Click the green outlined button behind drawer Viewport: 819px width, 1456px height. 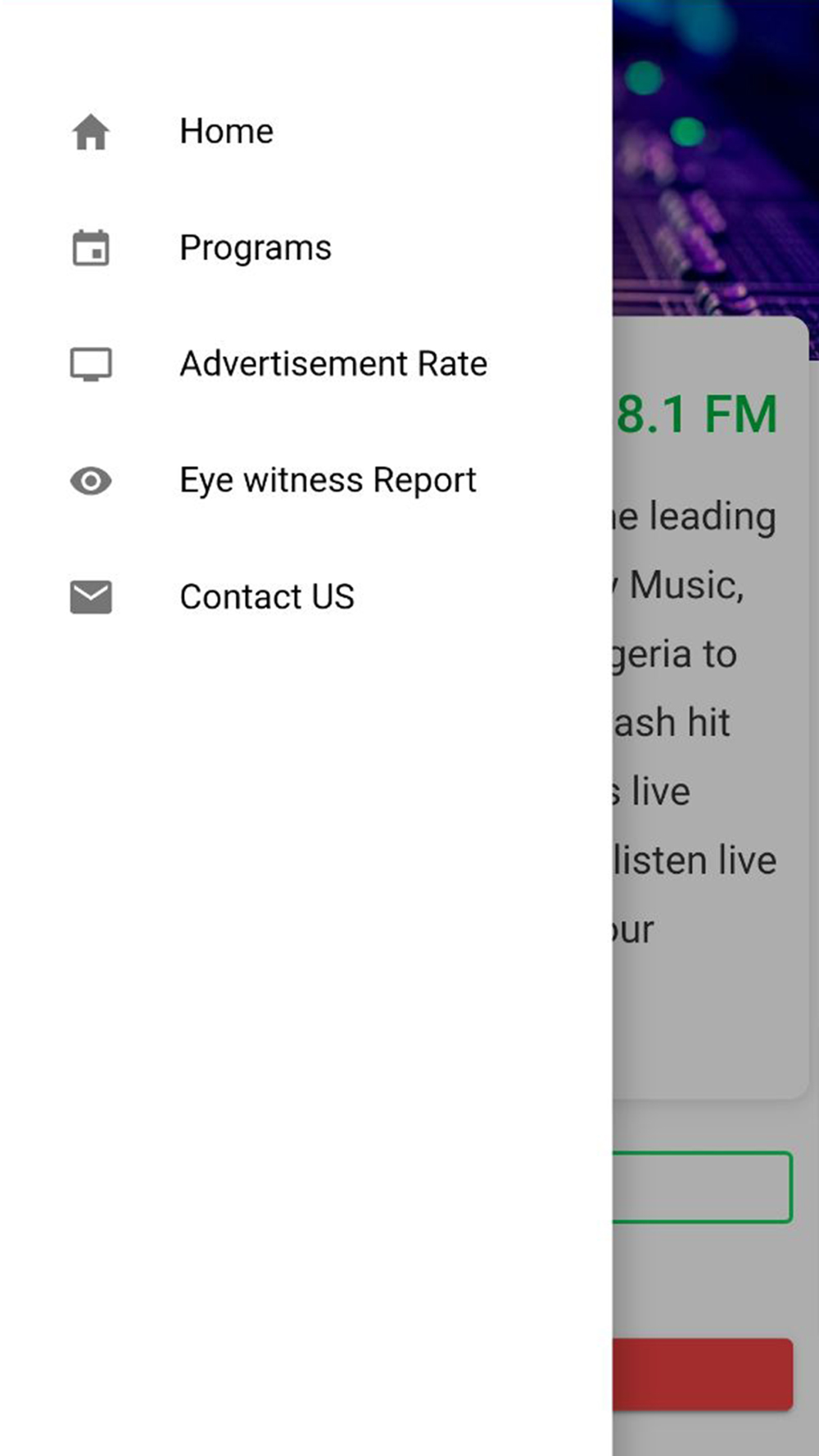pos(702,1187)
